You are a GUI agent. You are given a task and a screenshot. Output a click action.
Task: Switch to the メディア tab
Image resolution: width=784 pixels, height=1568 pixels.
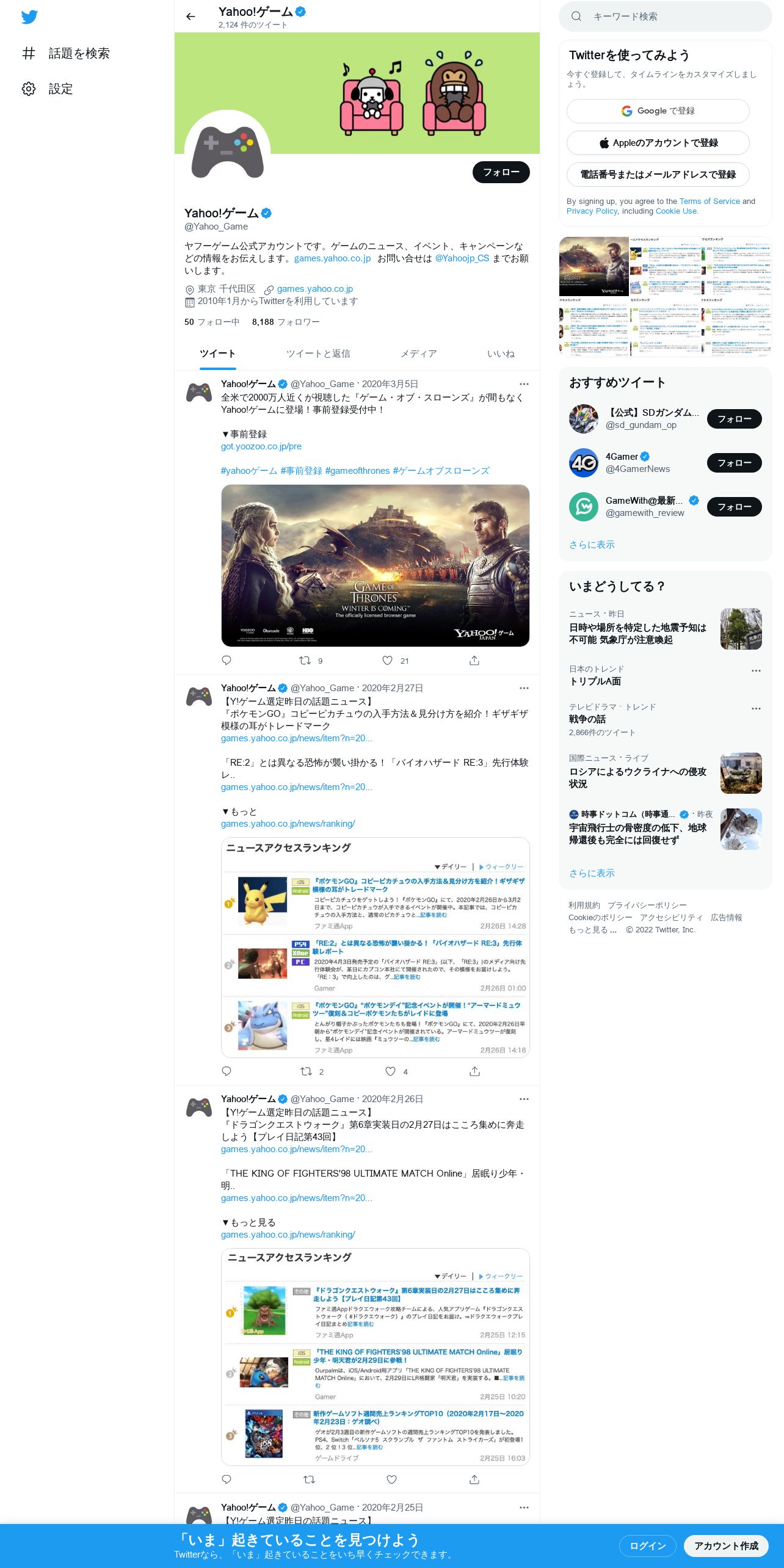pos(418,354)
